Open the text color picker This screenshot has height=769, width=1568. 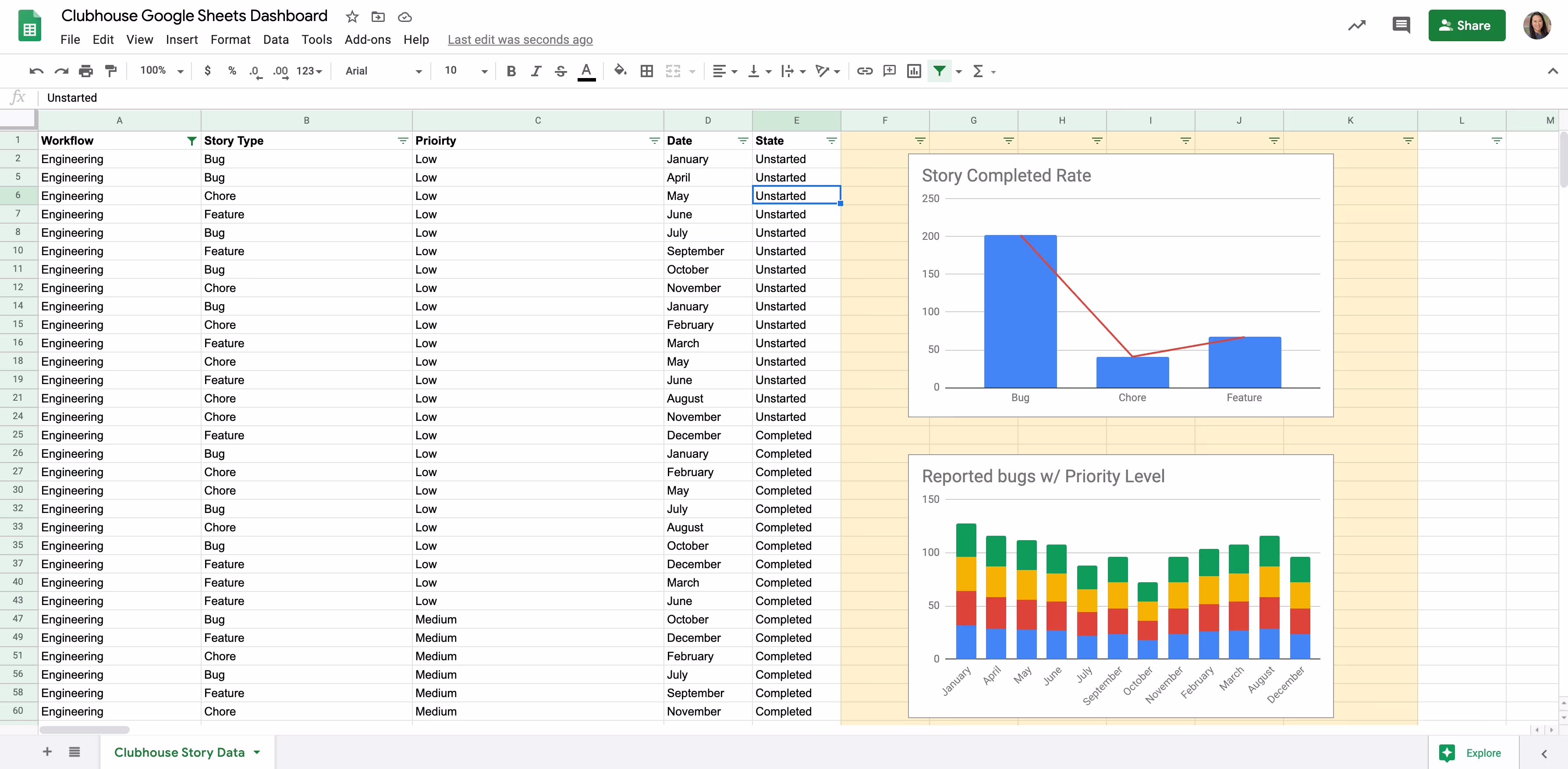click(x=585, y=71)
